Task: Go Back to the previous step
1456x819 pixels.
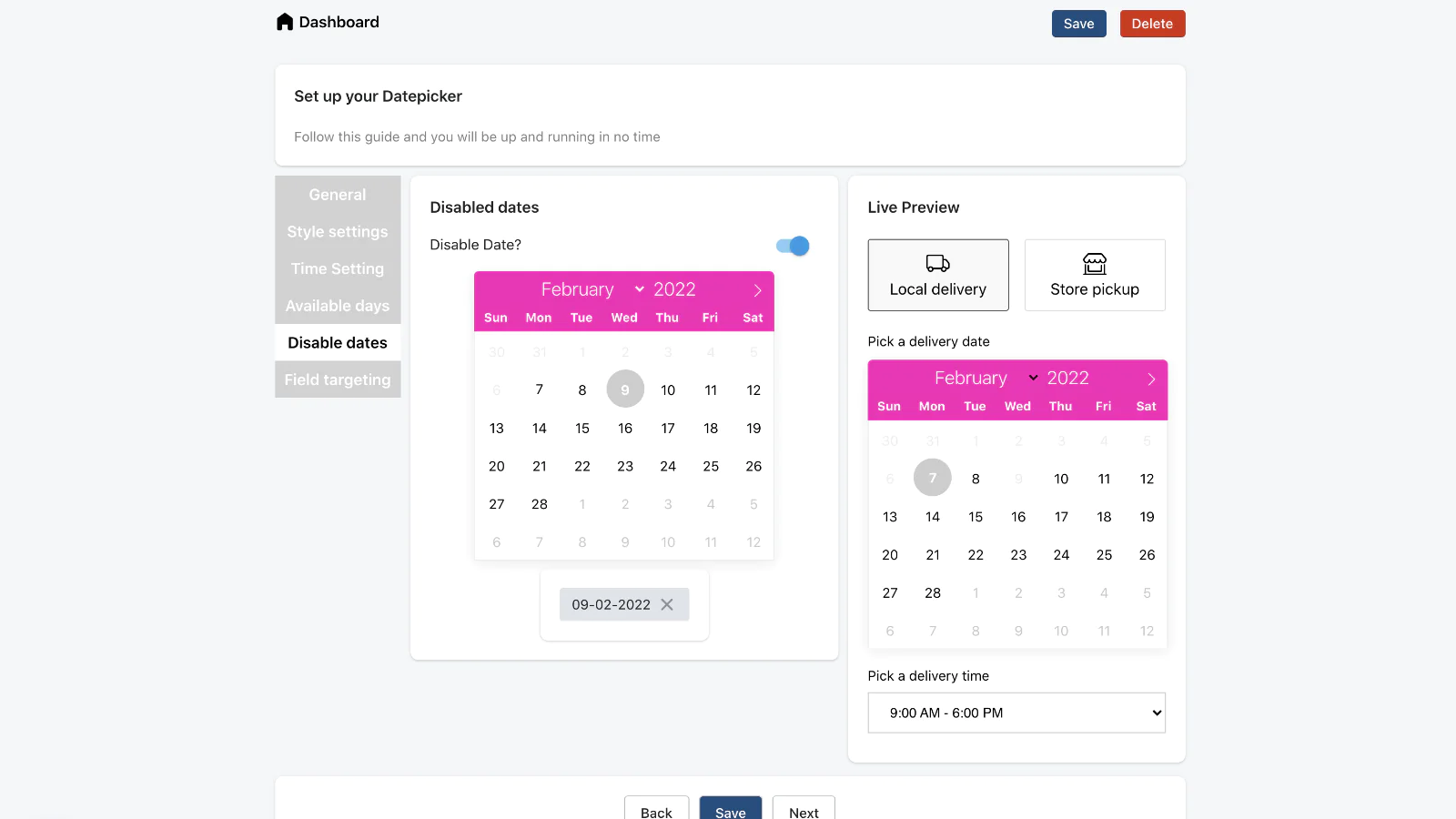Action: [656, 811]
